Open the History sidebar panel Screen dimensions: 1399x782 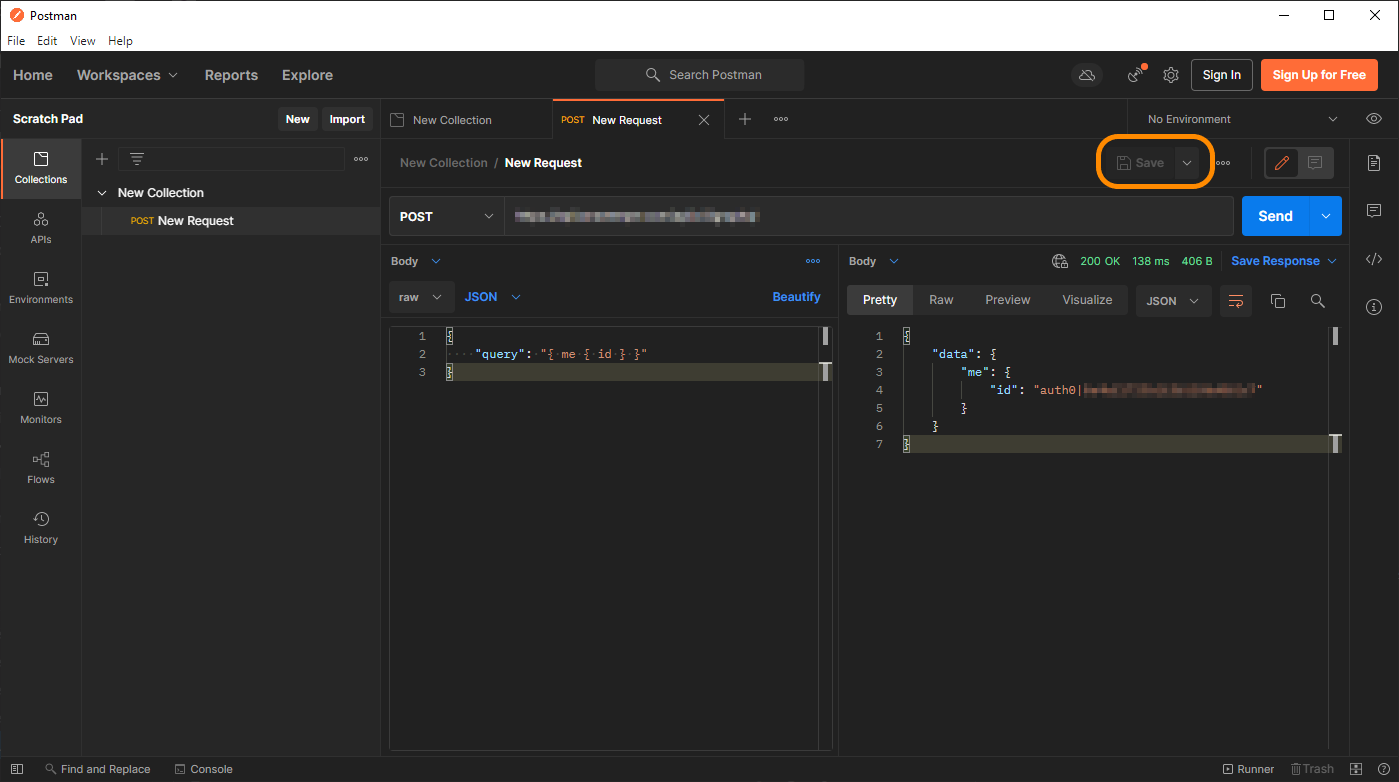point(41,528)
